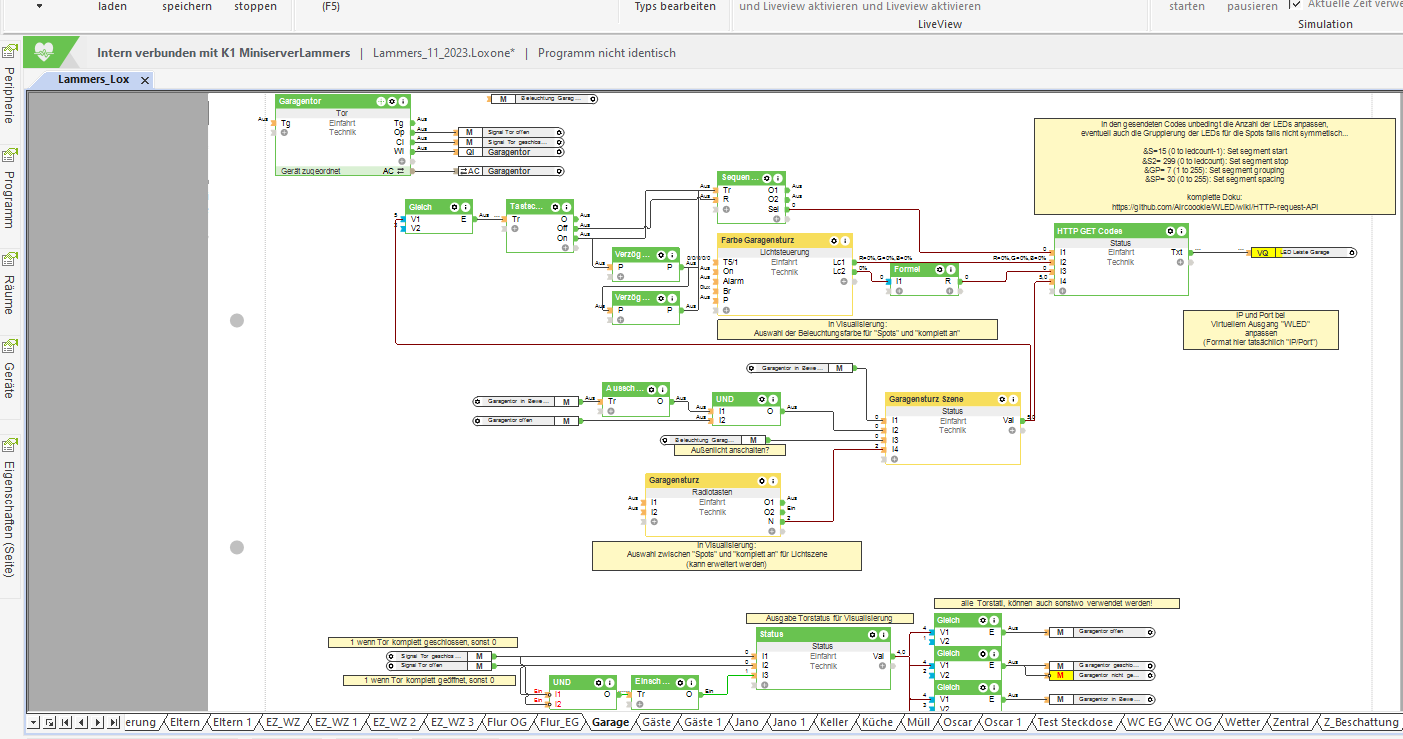The width and height of the screenshot is (1403, 739).
Task: Click settings gear on Sequen block
Action: point(766,177)
